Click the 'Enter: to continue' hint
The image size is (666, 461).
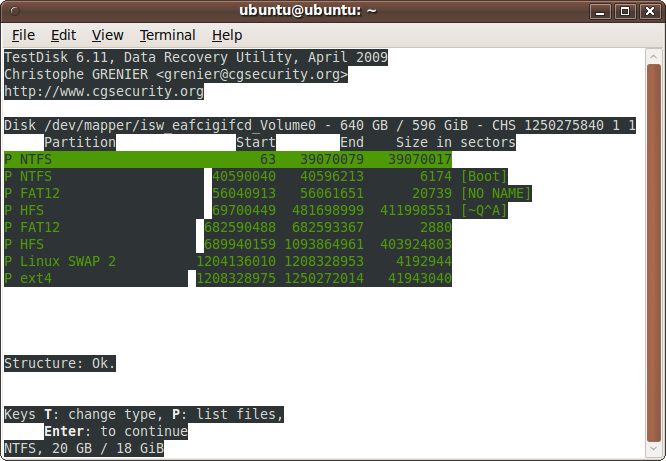coord(116,431)
